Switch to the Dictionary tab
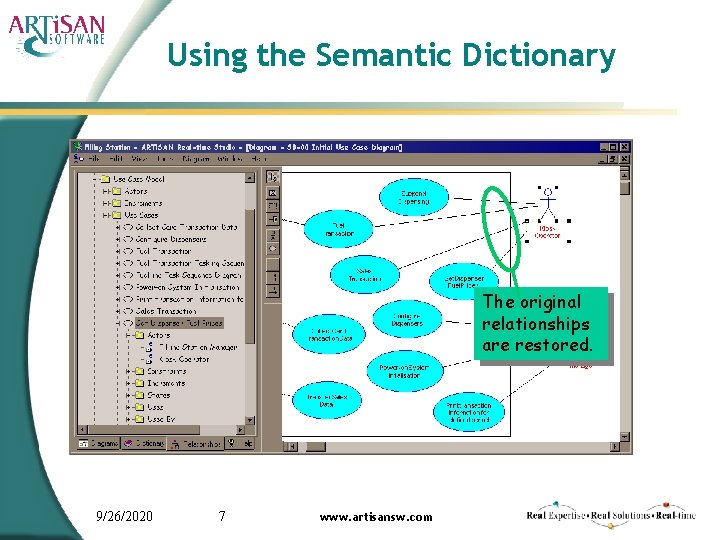 point(144,444)
